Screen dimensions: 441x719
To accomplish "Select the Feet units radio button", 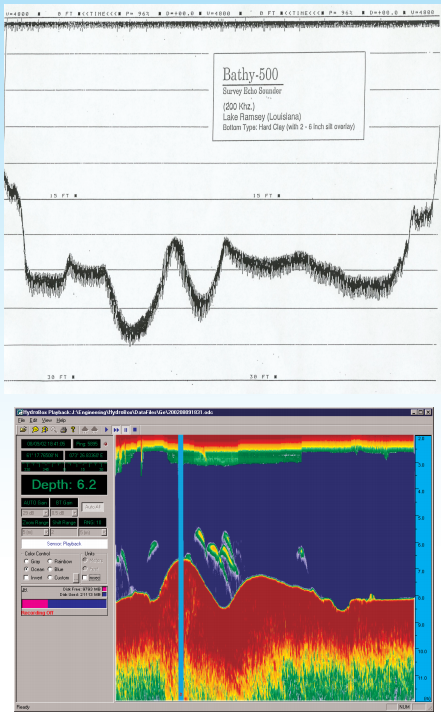I will [x=85, y=569].
